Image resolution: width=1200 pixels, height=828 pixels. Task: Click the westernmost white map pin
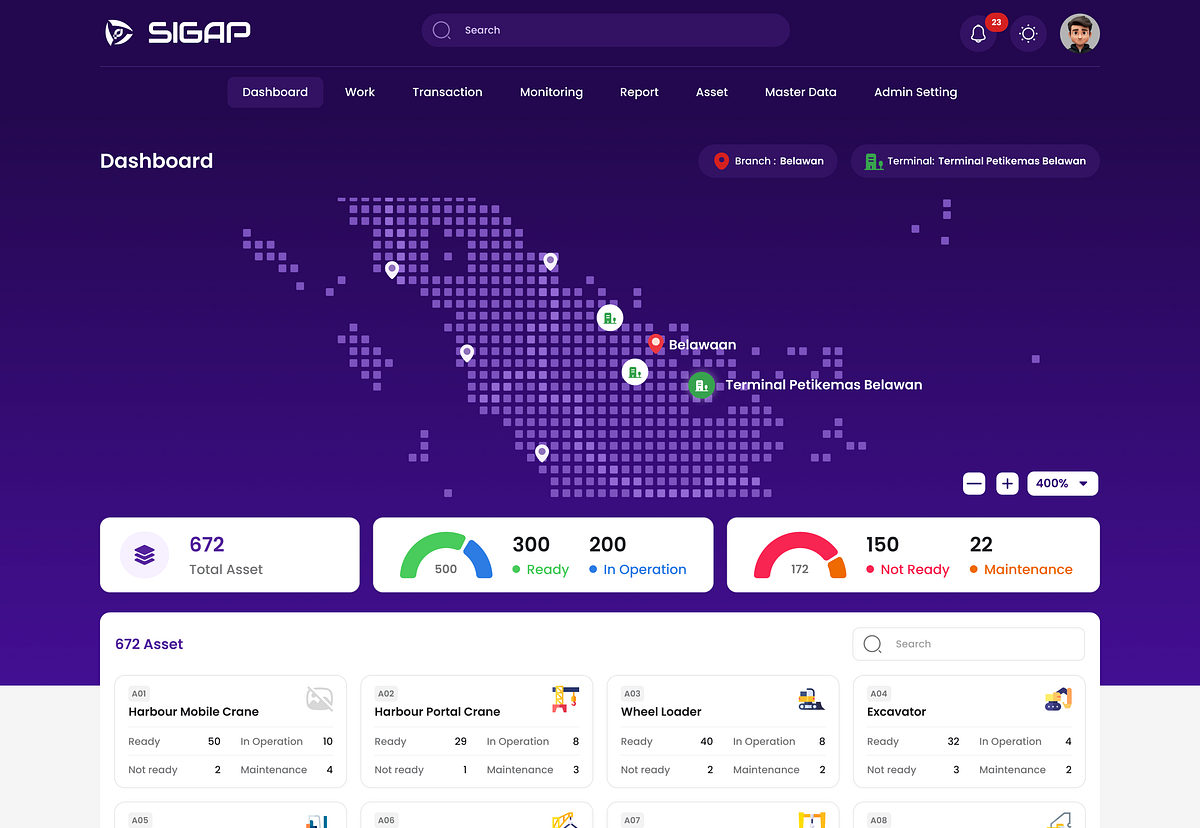coord(392,270)
